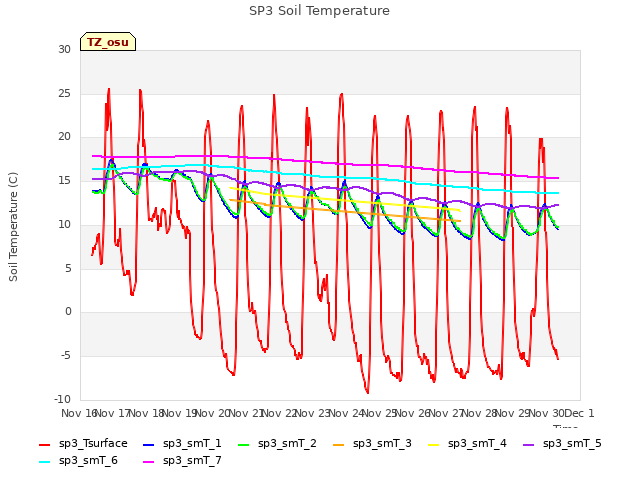
Task: Toggle the sp3_smT_3 legend entry
Action: coord(372,444)
